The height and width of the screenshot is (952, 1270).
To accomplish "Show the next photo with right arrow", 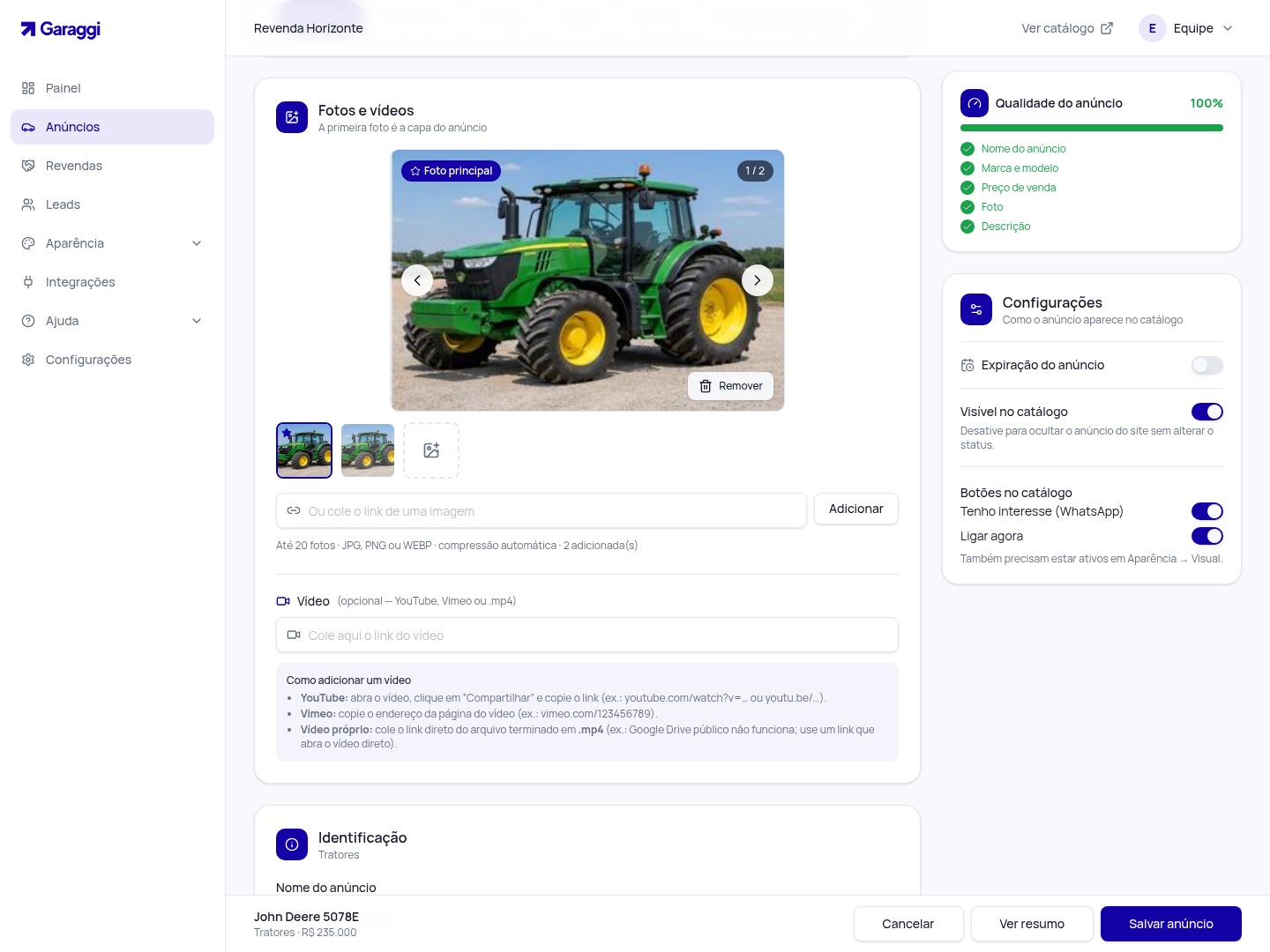I will point(758,280).
